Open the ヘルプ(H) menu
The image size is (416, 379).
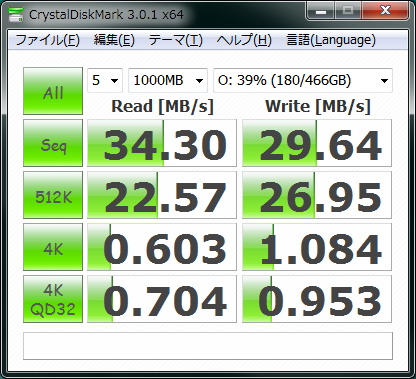tap(244, 40)
